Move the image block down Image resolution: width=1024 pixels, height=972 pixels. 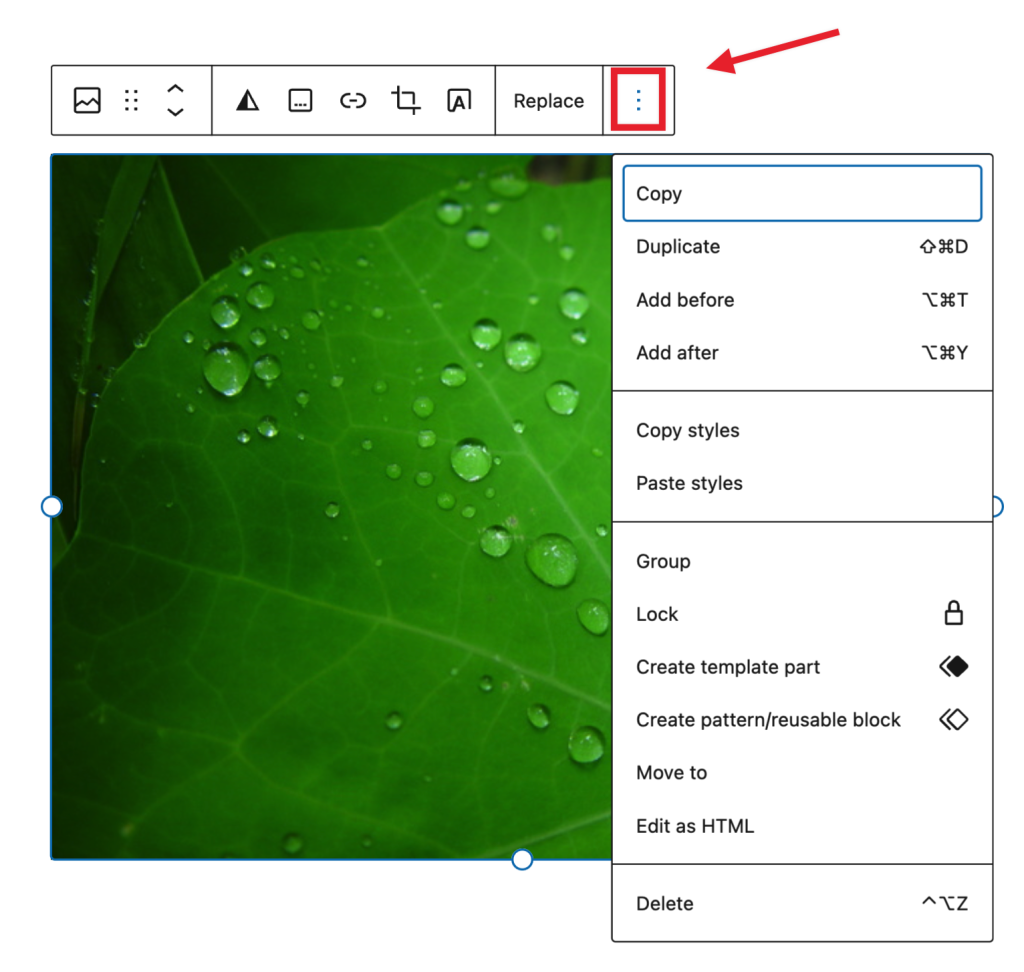pyautogui.click(x=175, y=110)
